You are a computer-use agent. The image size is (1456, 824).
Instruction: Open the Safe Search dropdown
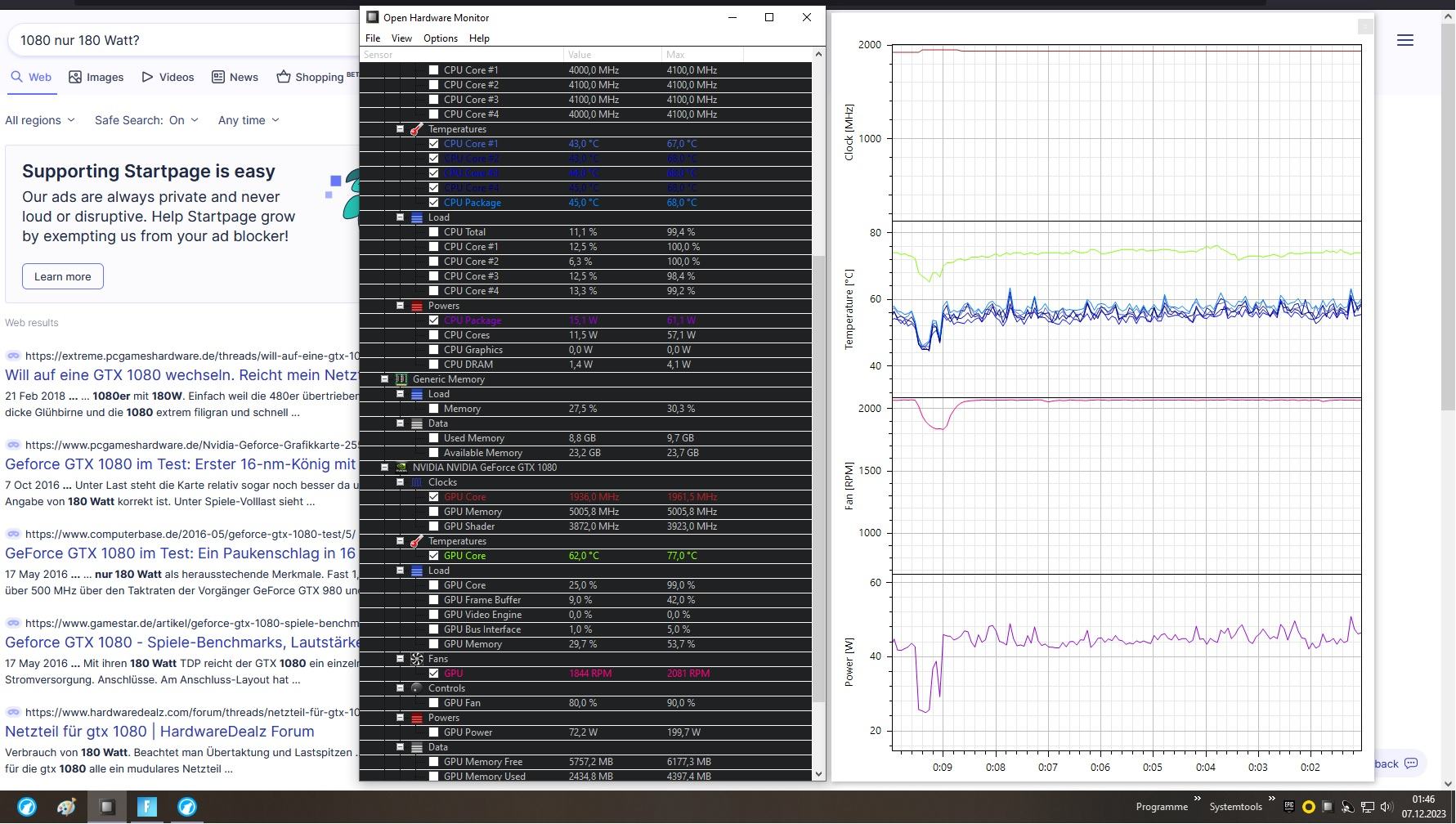[146, 120]
